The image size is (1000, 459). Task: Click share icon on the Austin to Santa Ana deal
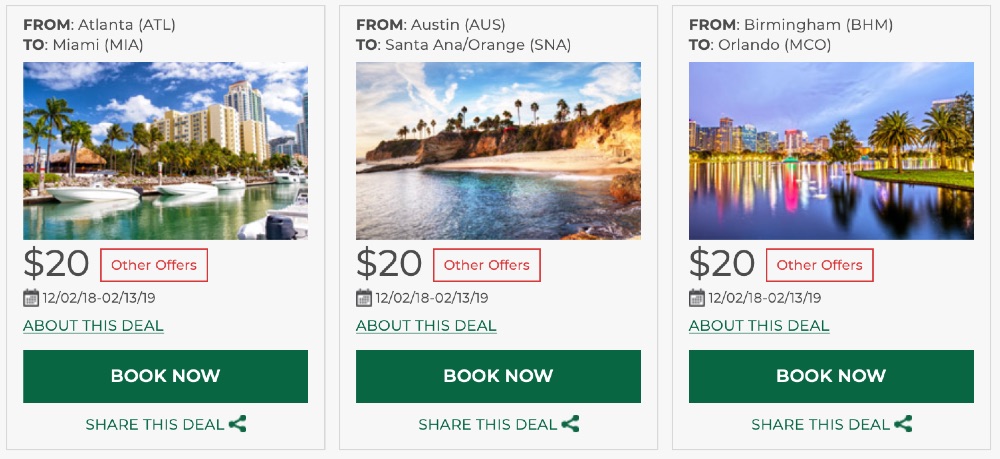point(571,424)
